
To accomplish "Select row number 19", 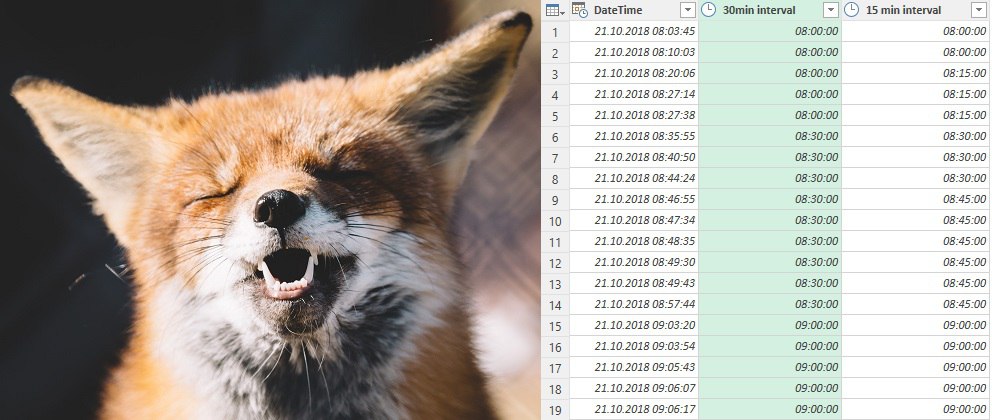I will (555, 410).
